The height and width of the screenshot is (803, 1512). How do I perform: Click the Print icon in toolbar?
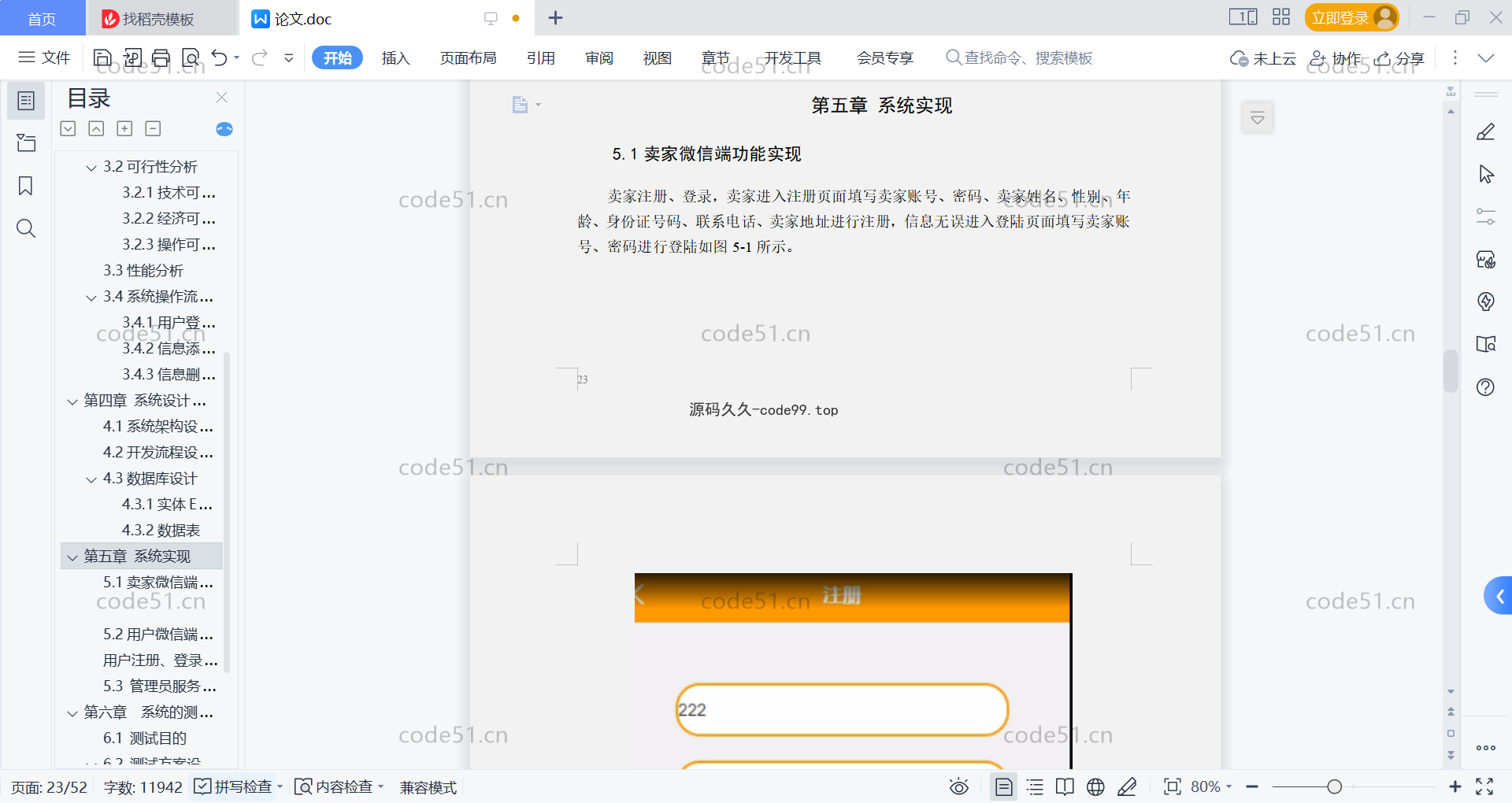click(x=161, y=57)
